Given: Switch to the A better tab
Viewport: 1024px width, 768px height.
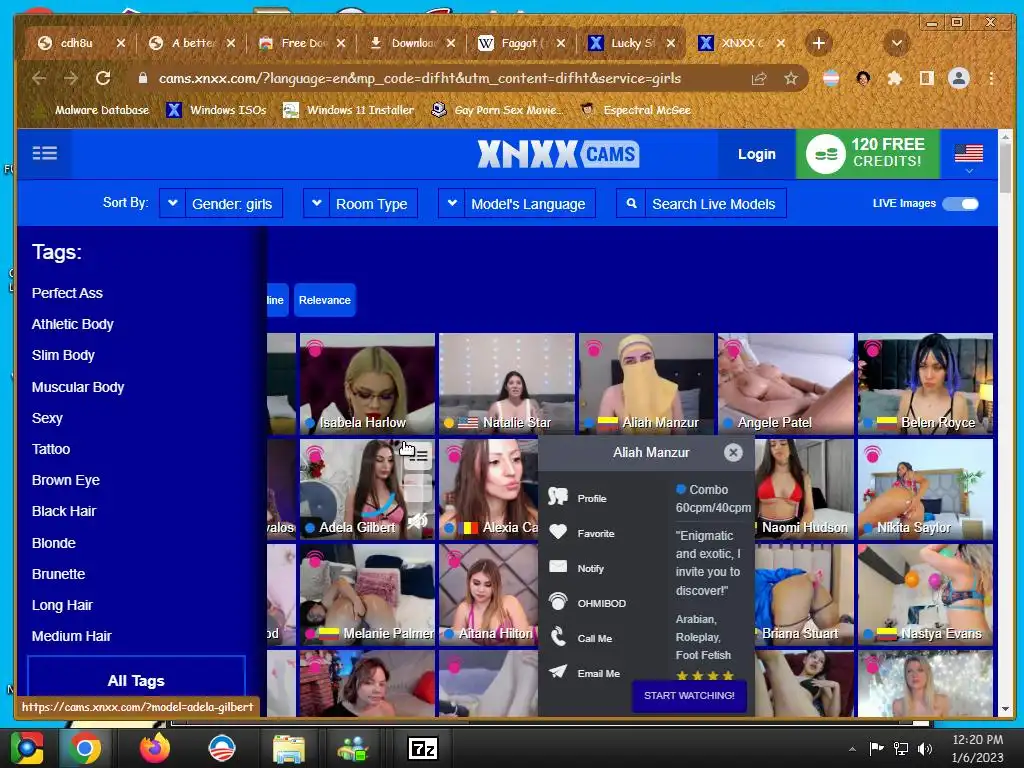Looking at the screenshot, I should [193, 43].
